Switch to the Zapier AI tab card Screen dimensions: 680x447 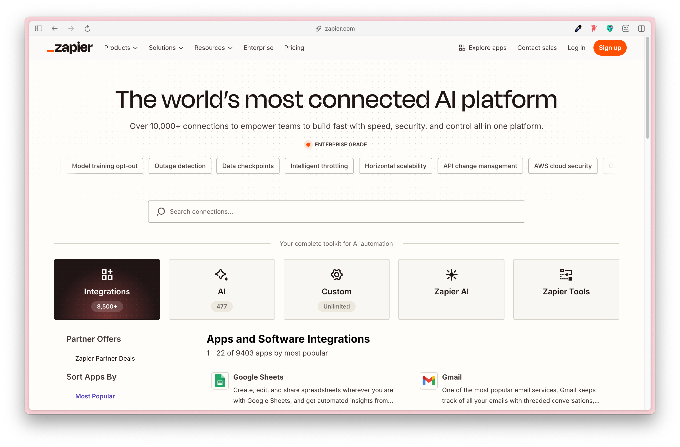[x=451, y=290]
